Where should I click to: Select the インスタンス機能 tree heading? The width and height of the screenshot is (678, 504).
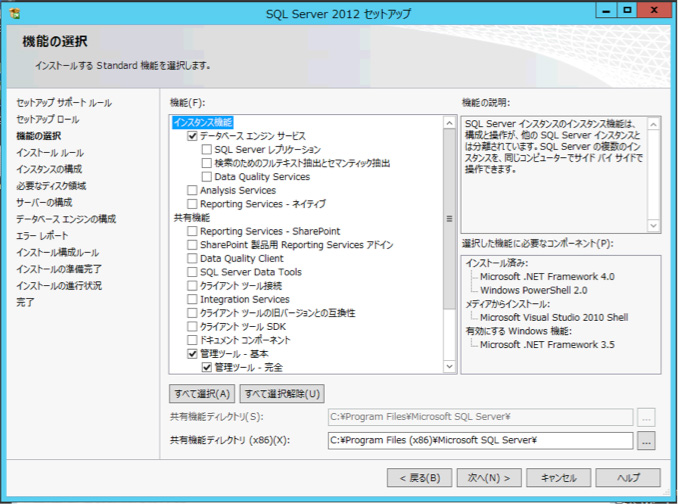(x=203, y=122)
